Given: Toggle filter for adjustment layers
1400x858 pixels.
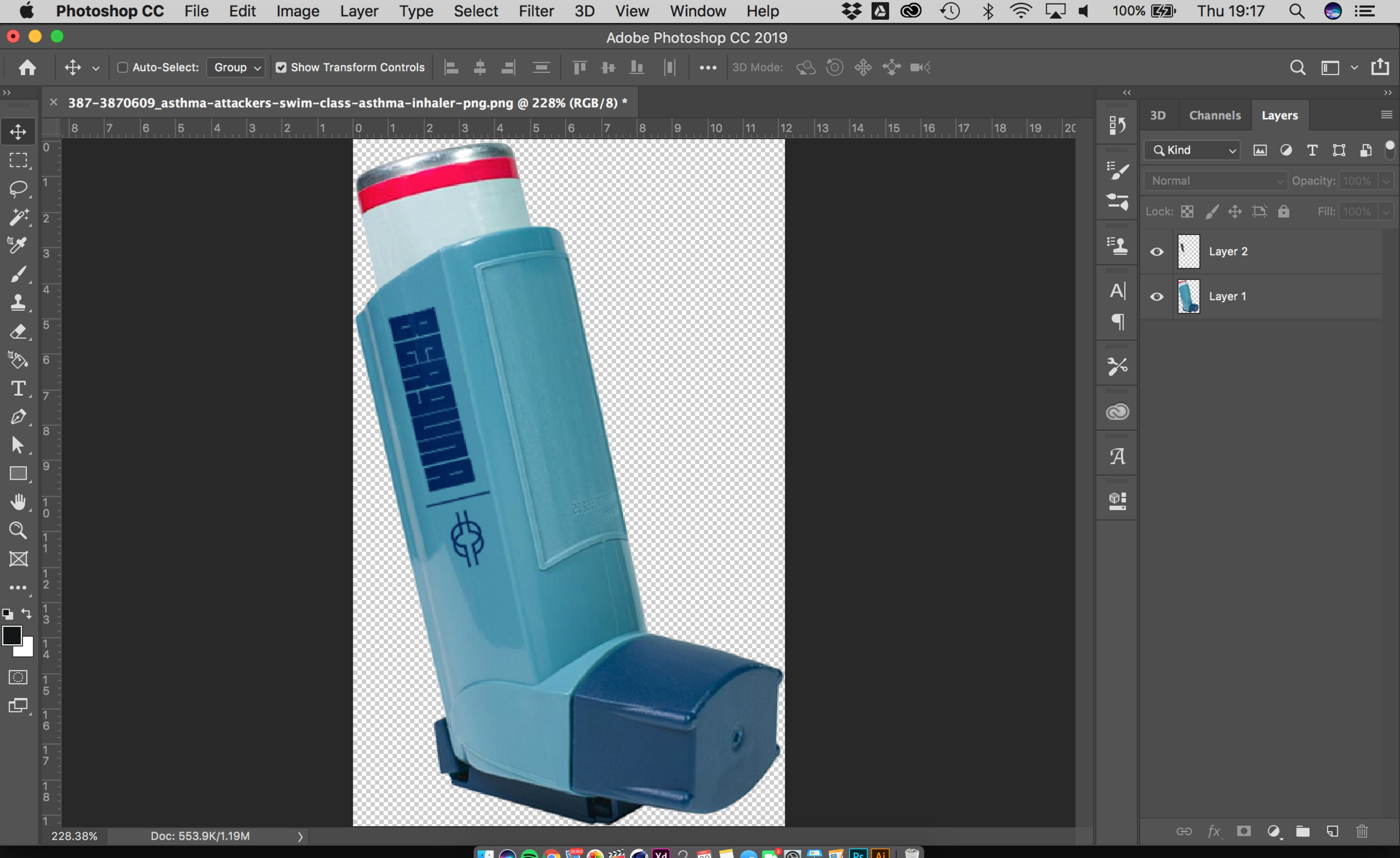Looking at the screenshot, I should pyautogui.click(x=1286, y=150).
